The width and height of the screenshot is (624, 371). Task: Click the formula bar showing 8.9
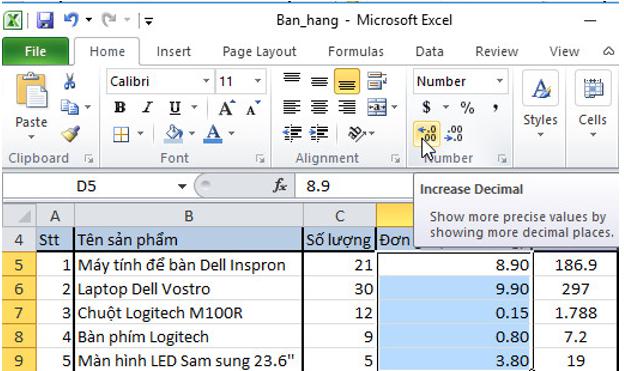click(353, 186)
